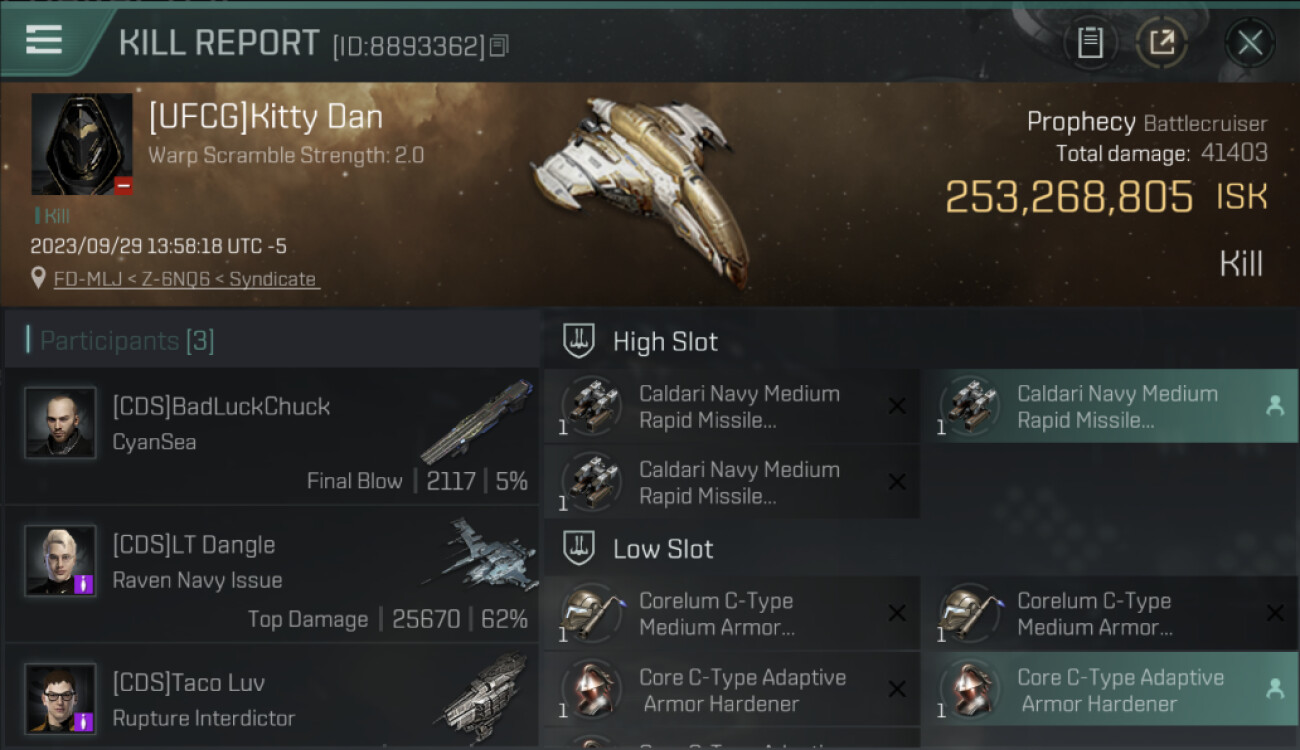
Task: Close the kill report window
Action: click(1250, 43)
